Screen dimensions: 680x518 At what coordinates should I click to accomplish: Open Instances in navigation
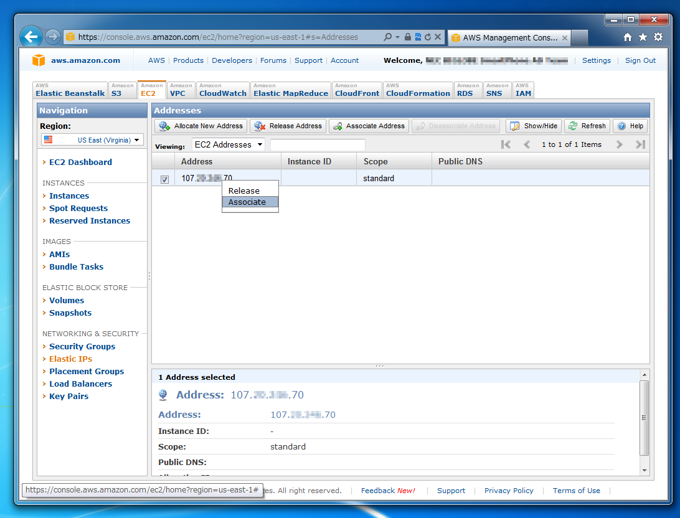point(69,196)
